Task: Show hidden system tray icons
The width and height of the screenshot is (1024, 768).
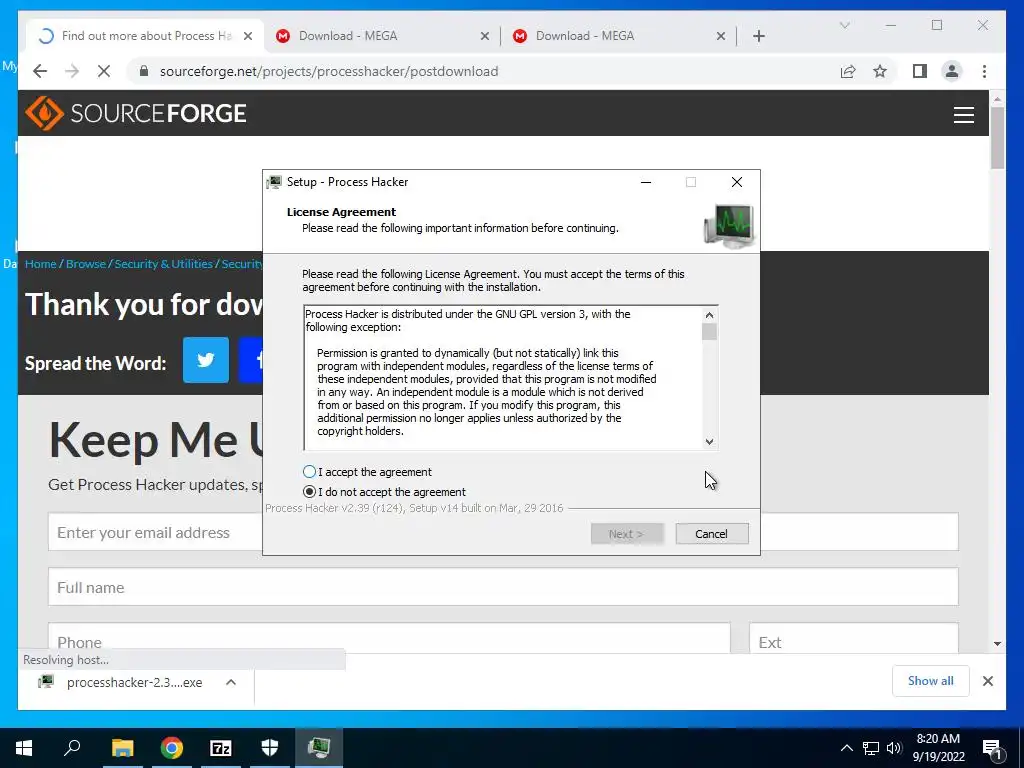Action: (846, 748)
